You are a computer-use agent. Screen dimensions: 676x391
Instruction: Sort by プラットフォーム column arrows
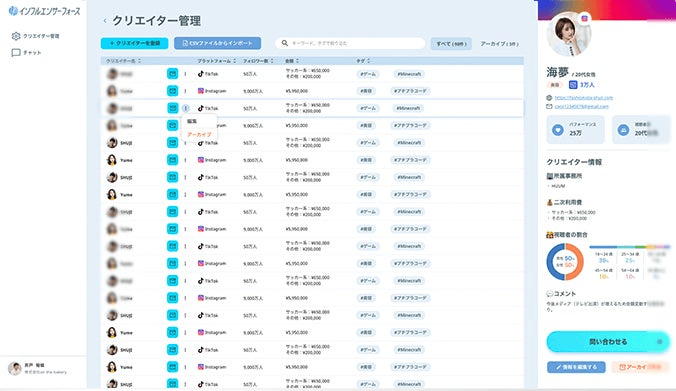click(235, 61)
